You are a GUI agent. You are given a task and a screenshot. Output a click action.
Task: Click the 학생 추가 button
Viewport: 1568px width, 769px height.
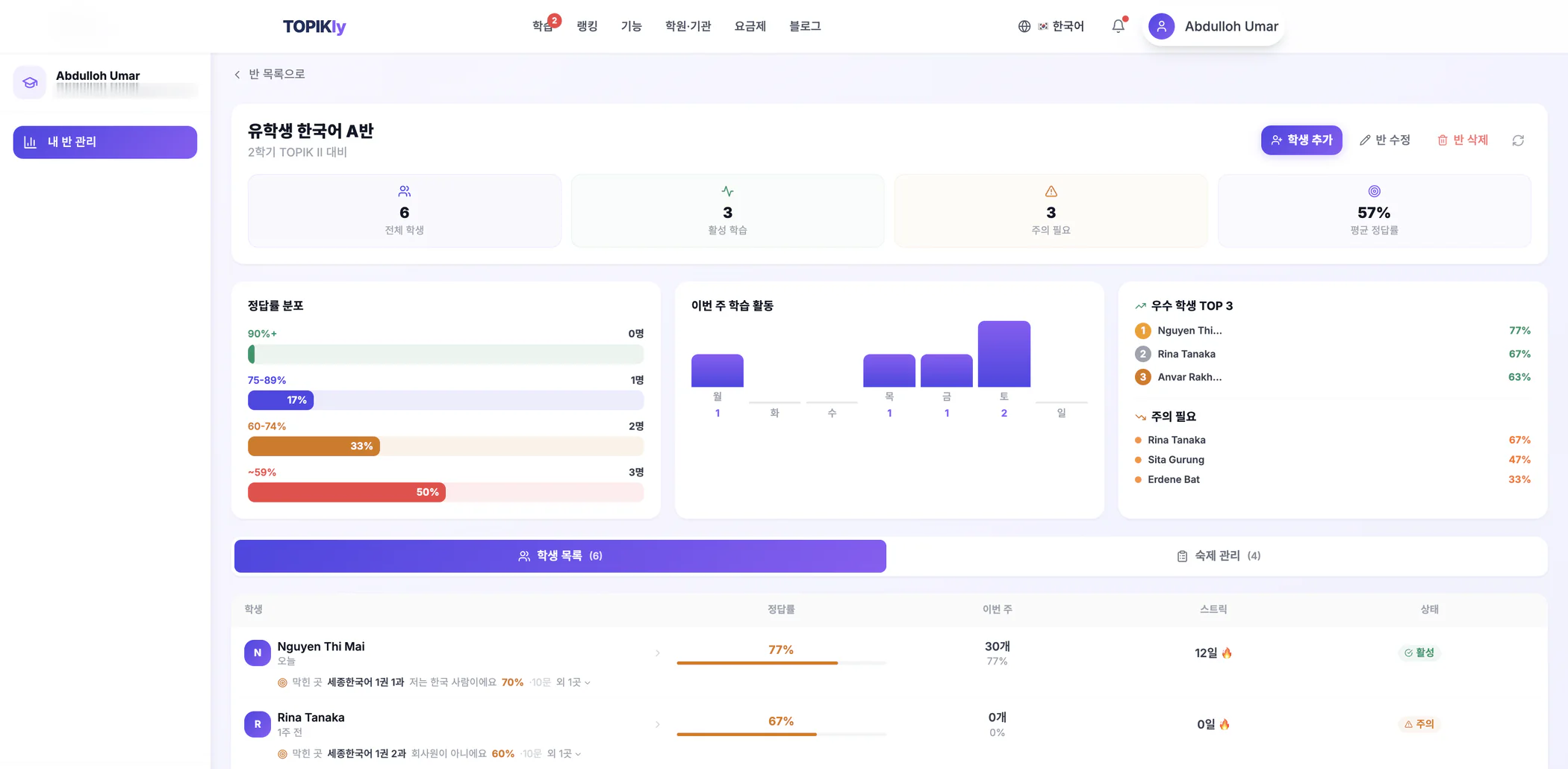click(1301, 140)
